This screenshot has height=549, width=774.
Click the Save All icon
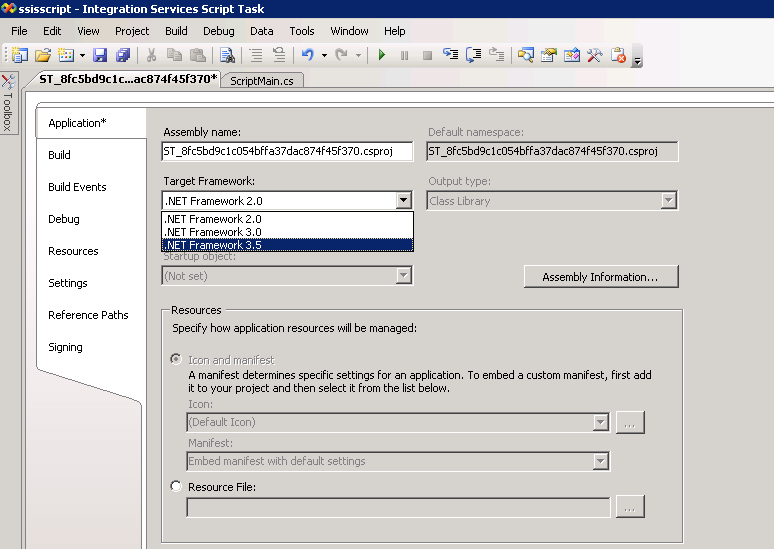coord(123,55)
